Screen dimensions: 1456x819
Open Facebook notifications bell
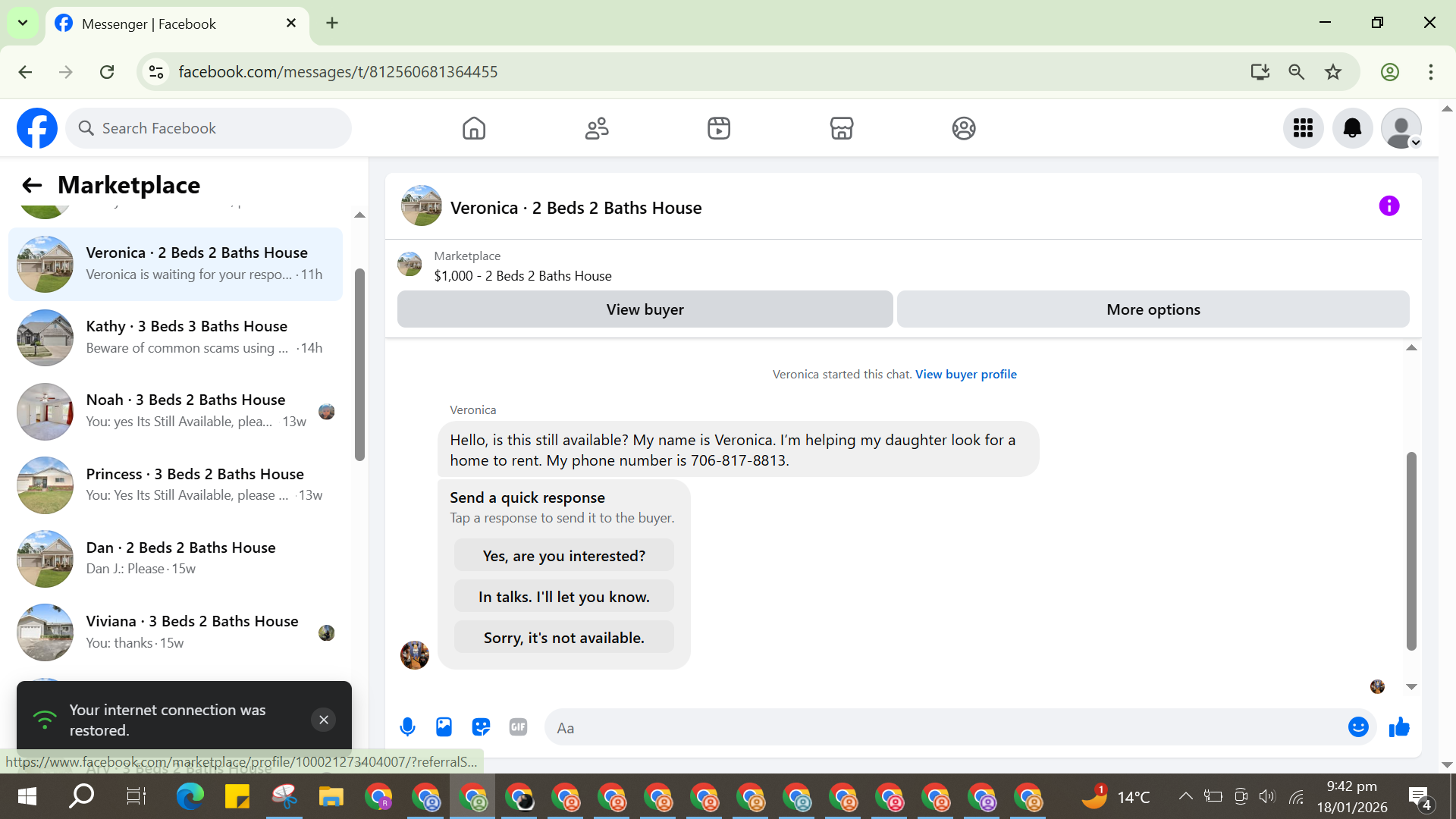click(1352, 128)
